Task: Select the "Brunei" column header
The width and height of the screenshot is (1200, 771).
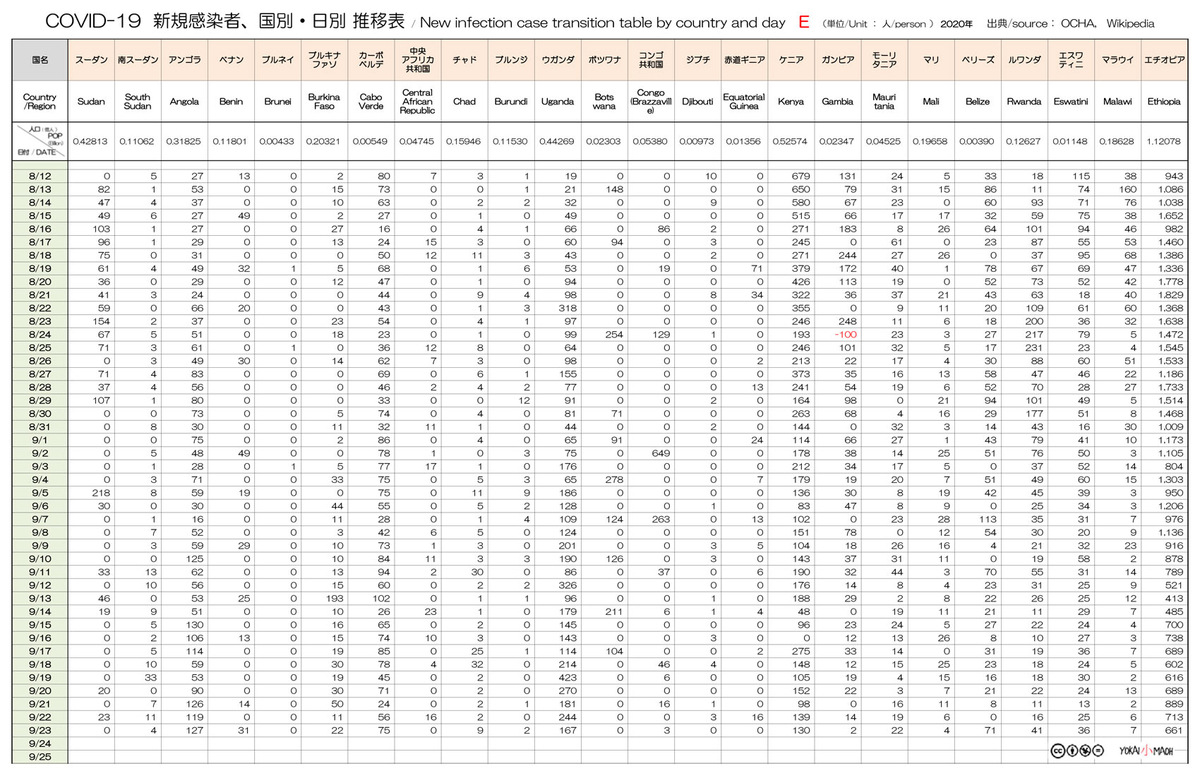Action: coord(277,101)
